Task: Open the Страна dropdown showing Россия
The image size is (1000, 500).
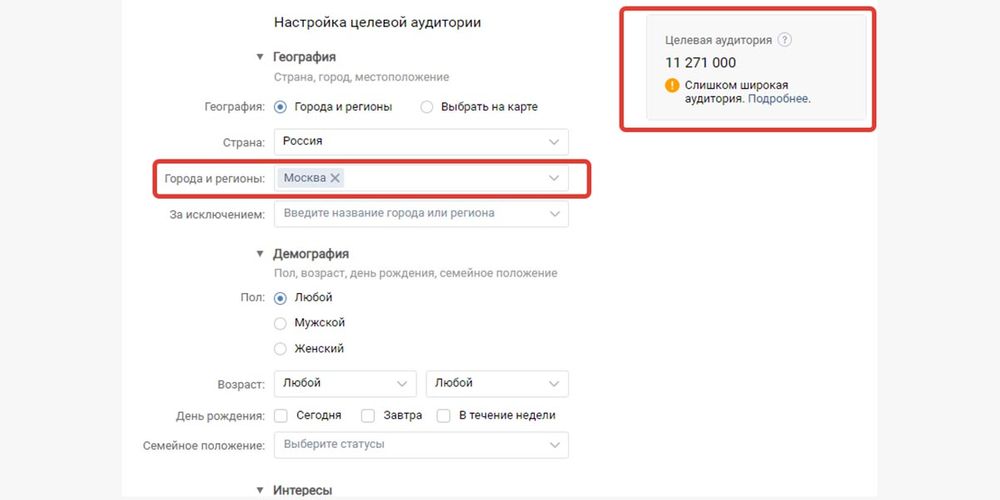Action: click(421, 142)
